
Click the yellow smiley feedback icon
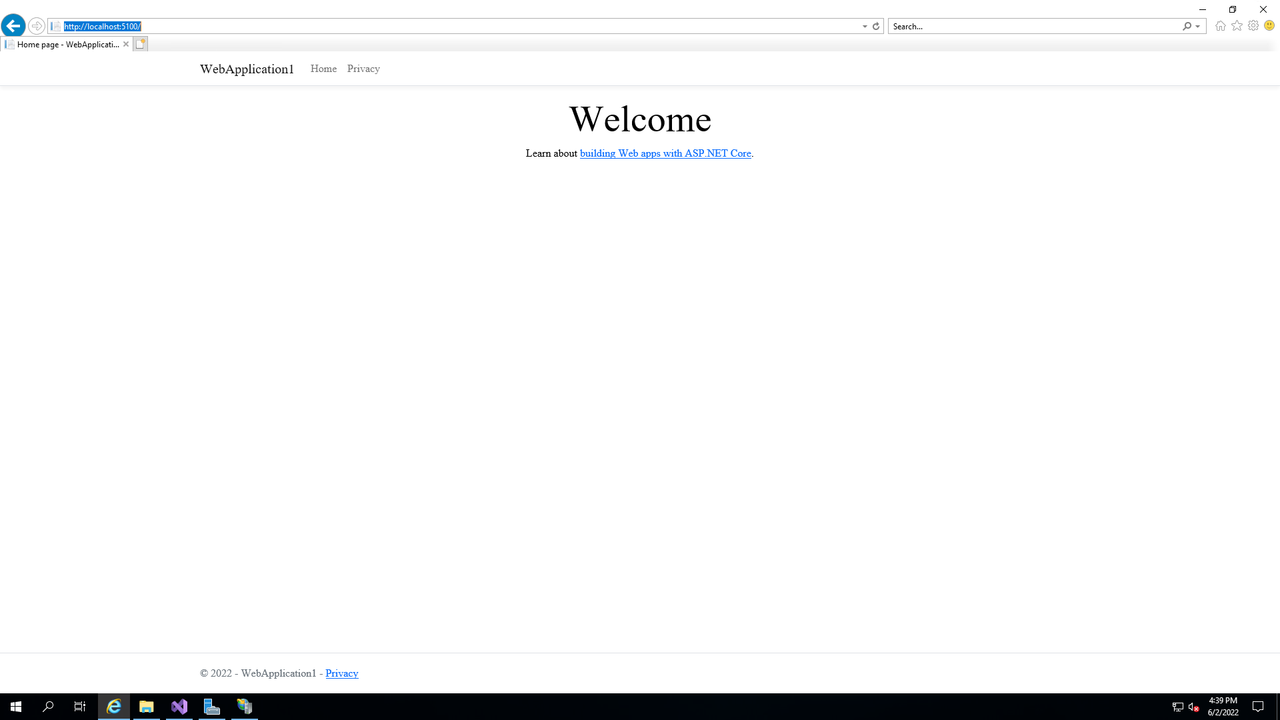coord(1269,26)
